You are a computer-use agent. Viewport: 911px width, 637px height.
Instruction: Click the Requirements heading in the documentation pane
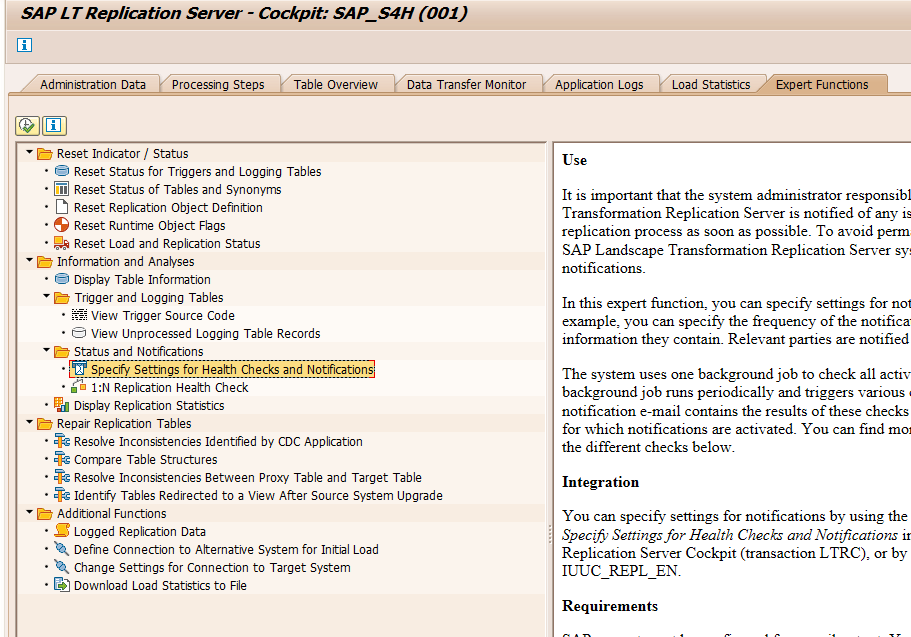pyautogui.click(x=610, y=606)
